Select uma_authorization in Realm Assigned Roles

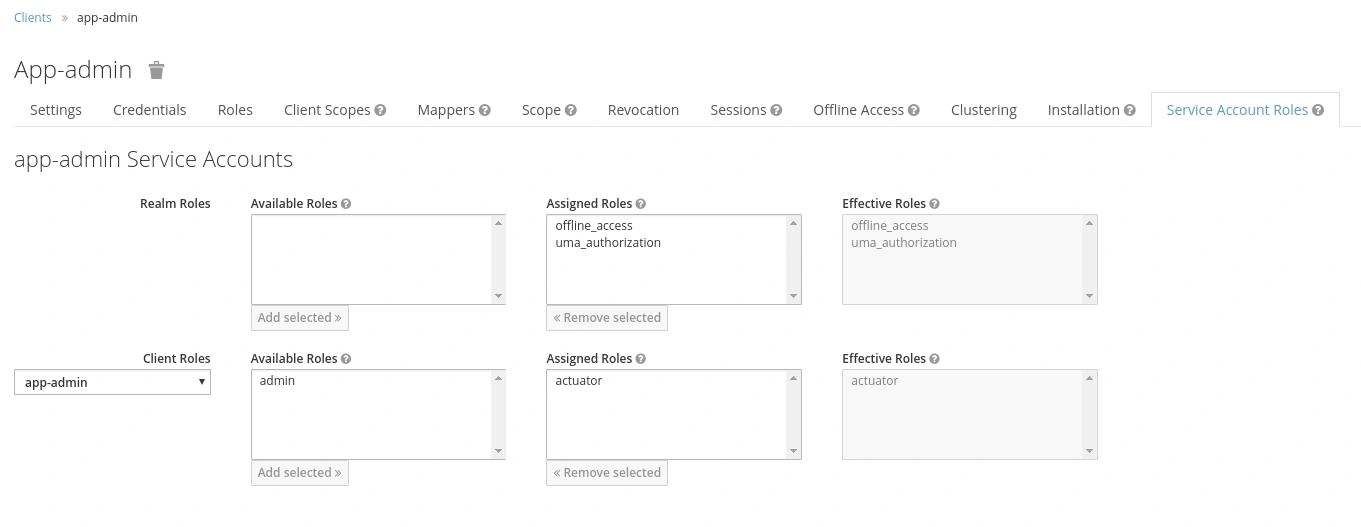pyautogui.click(x=608, y=243)
